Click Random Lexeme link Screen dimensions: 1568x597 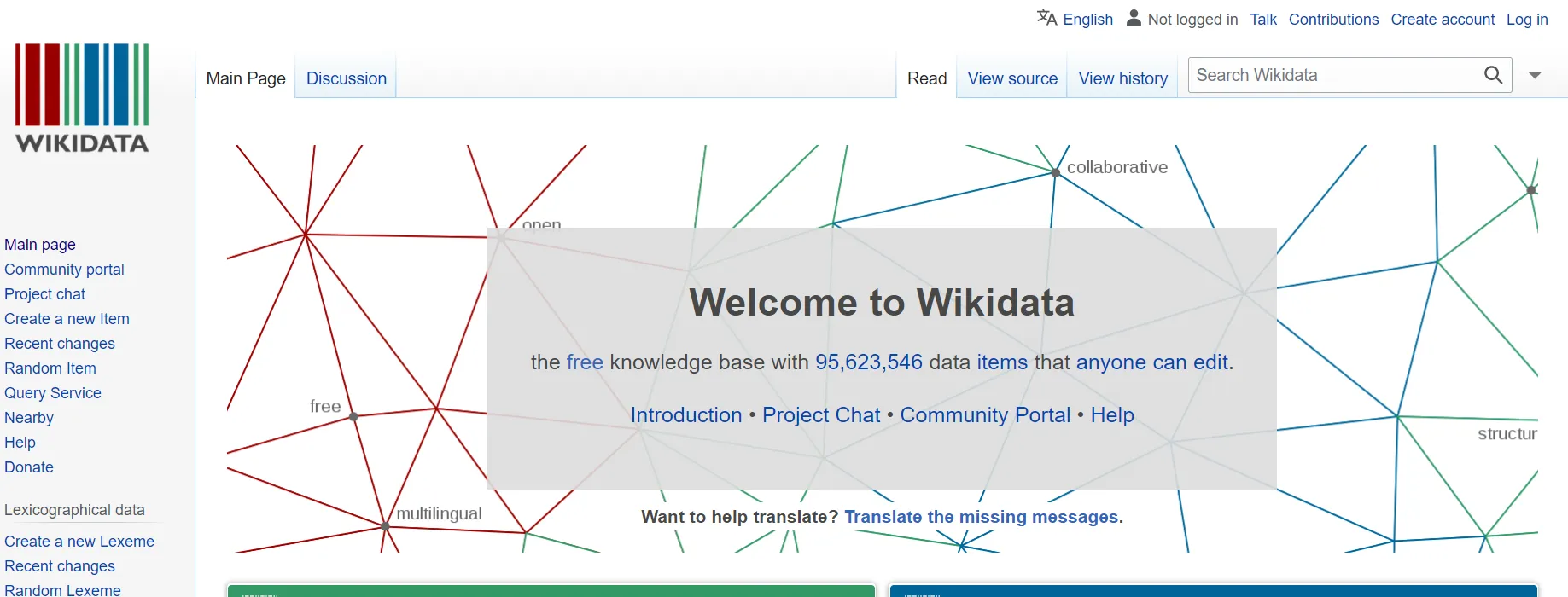[x=62, y=589]
